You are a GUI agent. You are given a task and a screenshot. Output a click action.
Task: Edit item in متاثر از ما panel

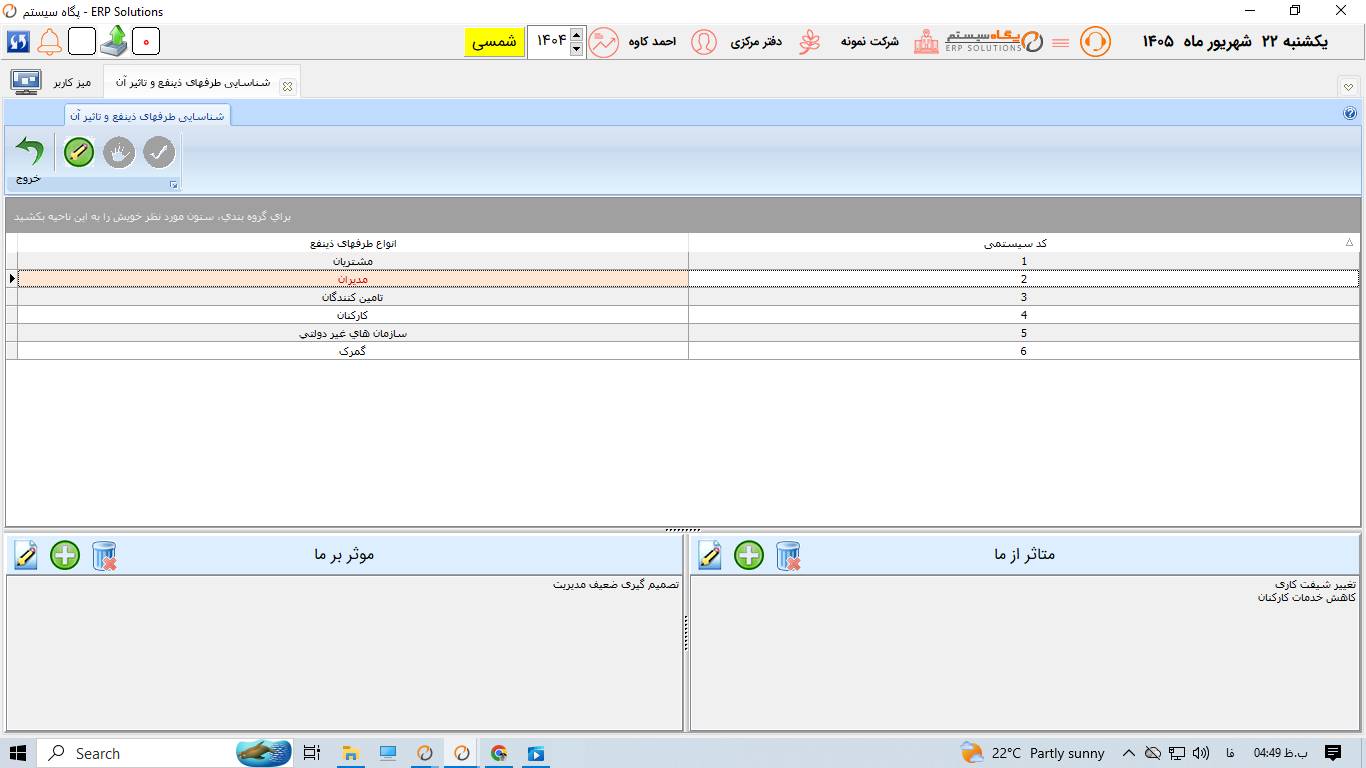(x=710, y=555)
